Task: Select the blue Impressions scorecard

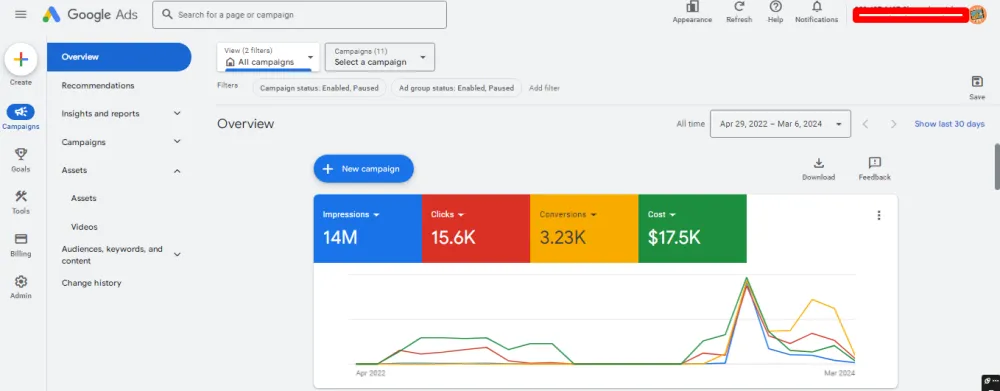Action: point(367,228)
